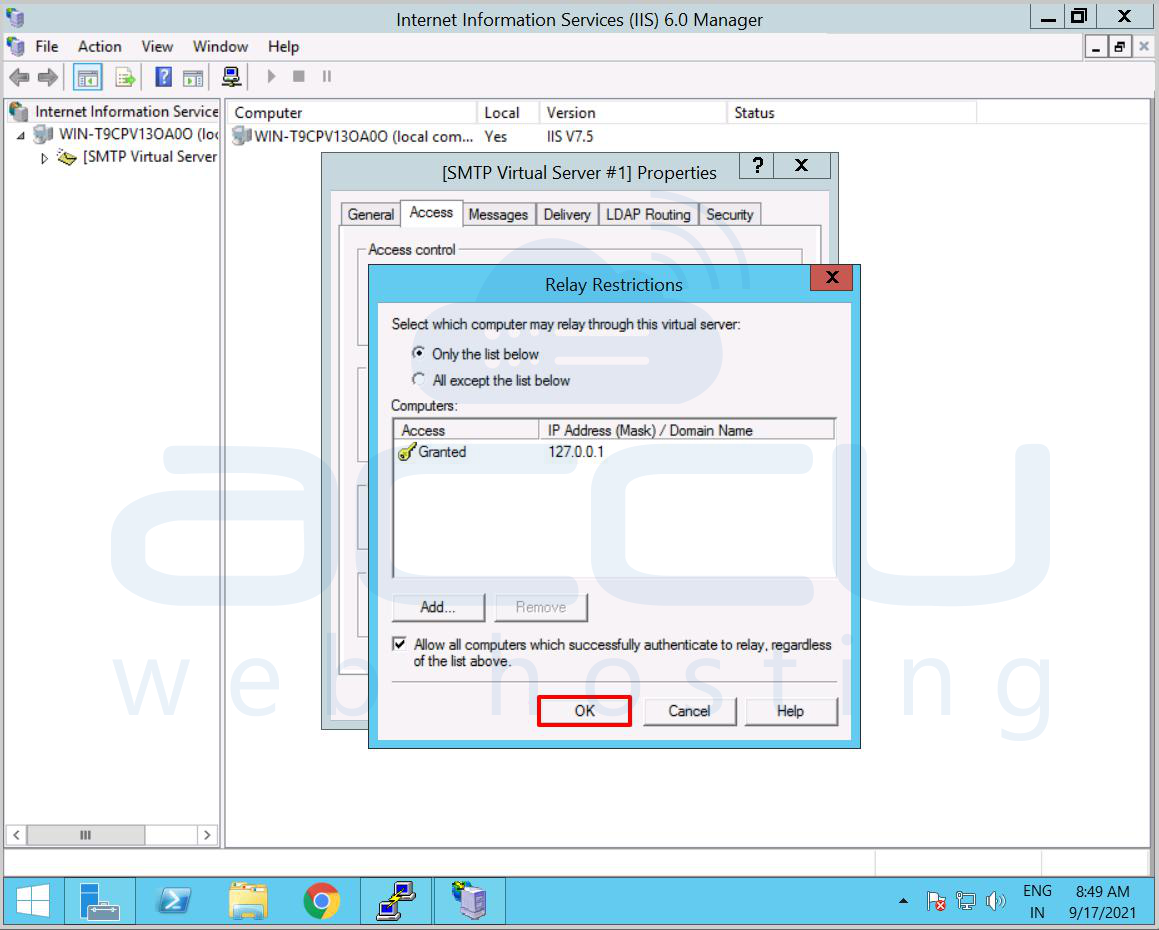Open File Explorer from taskbar
This screenshot has width=1159, height=930.
[248, 901]
